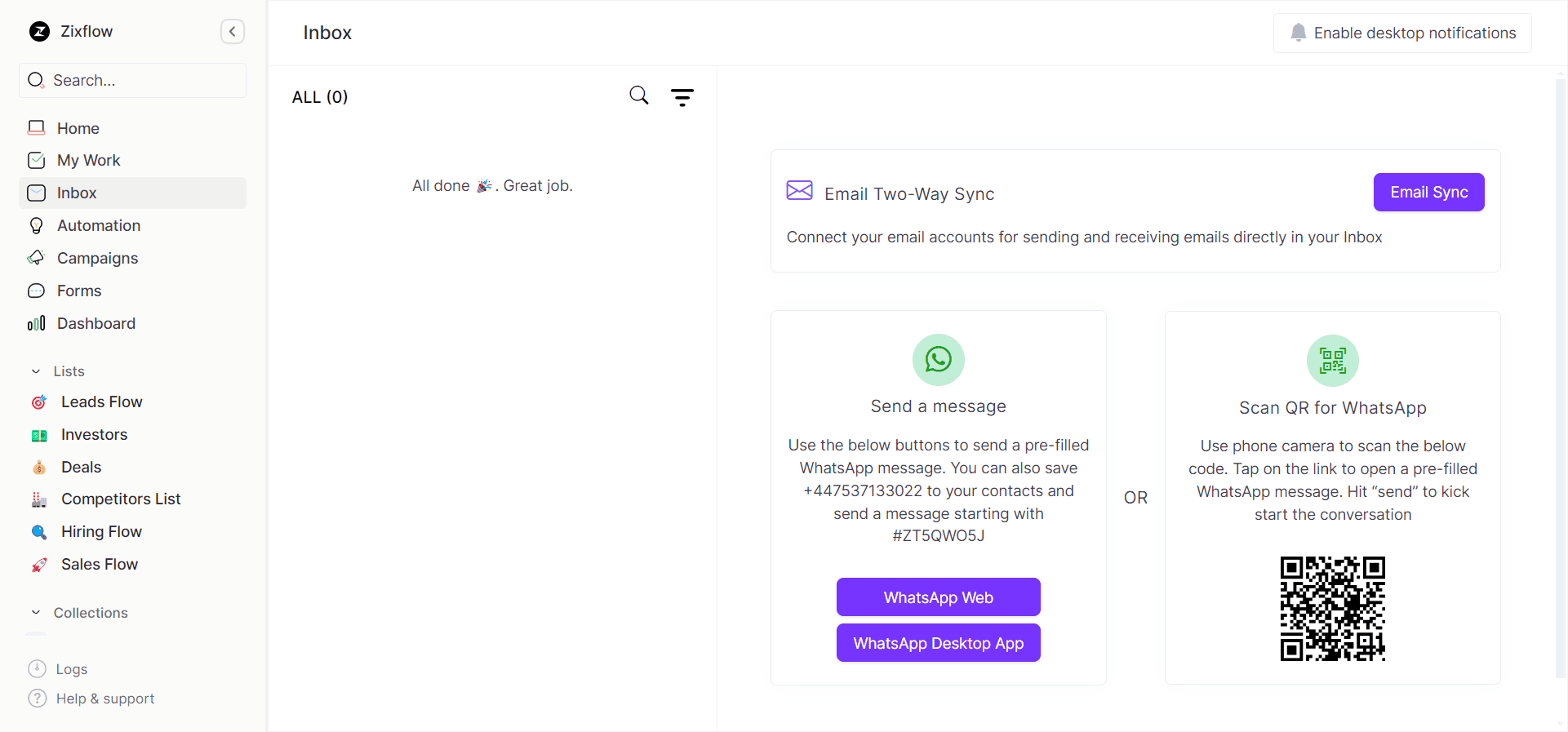
Task: Click the Email Two-Way Sync envelope icon
Action: coord(799,191)
